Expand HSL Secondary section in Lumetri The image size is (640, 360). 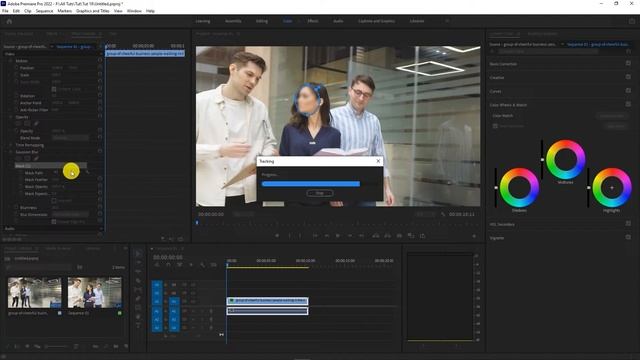click(502, 224)
